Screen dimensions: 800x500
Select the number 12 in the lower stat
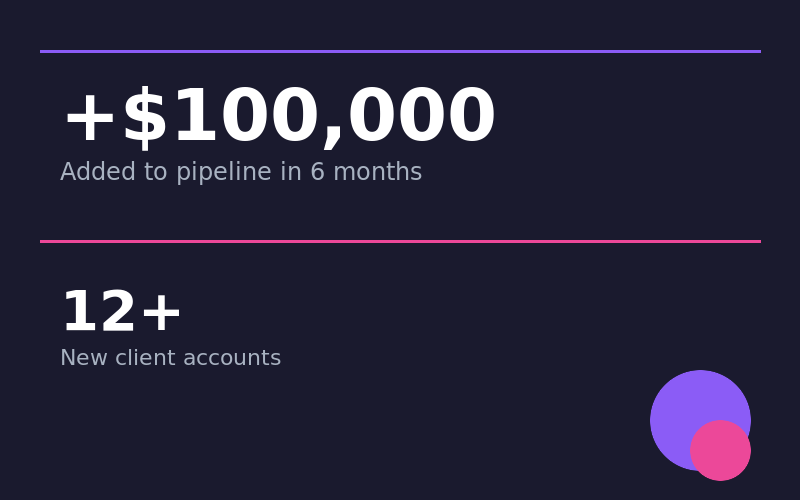[x=98, y=314]
